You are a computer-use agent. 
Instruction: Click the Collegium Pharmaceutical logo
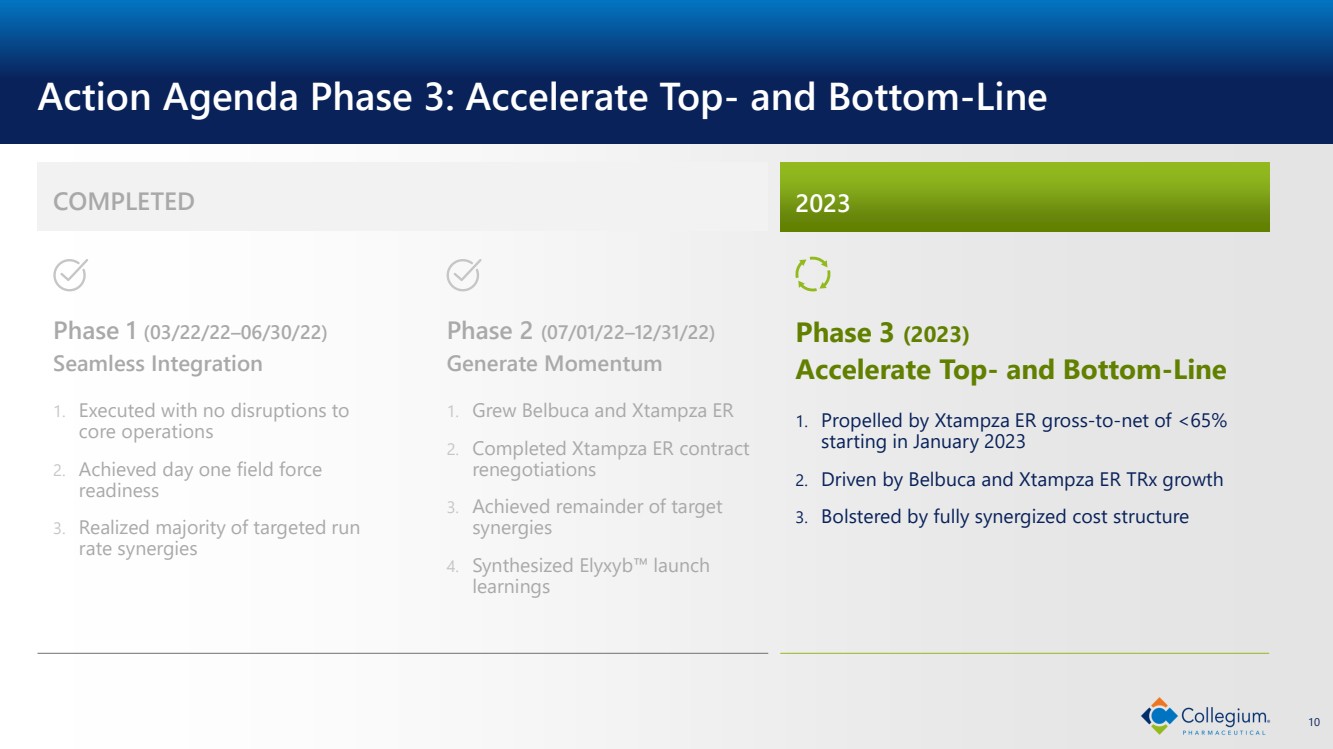[1206, 716]
